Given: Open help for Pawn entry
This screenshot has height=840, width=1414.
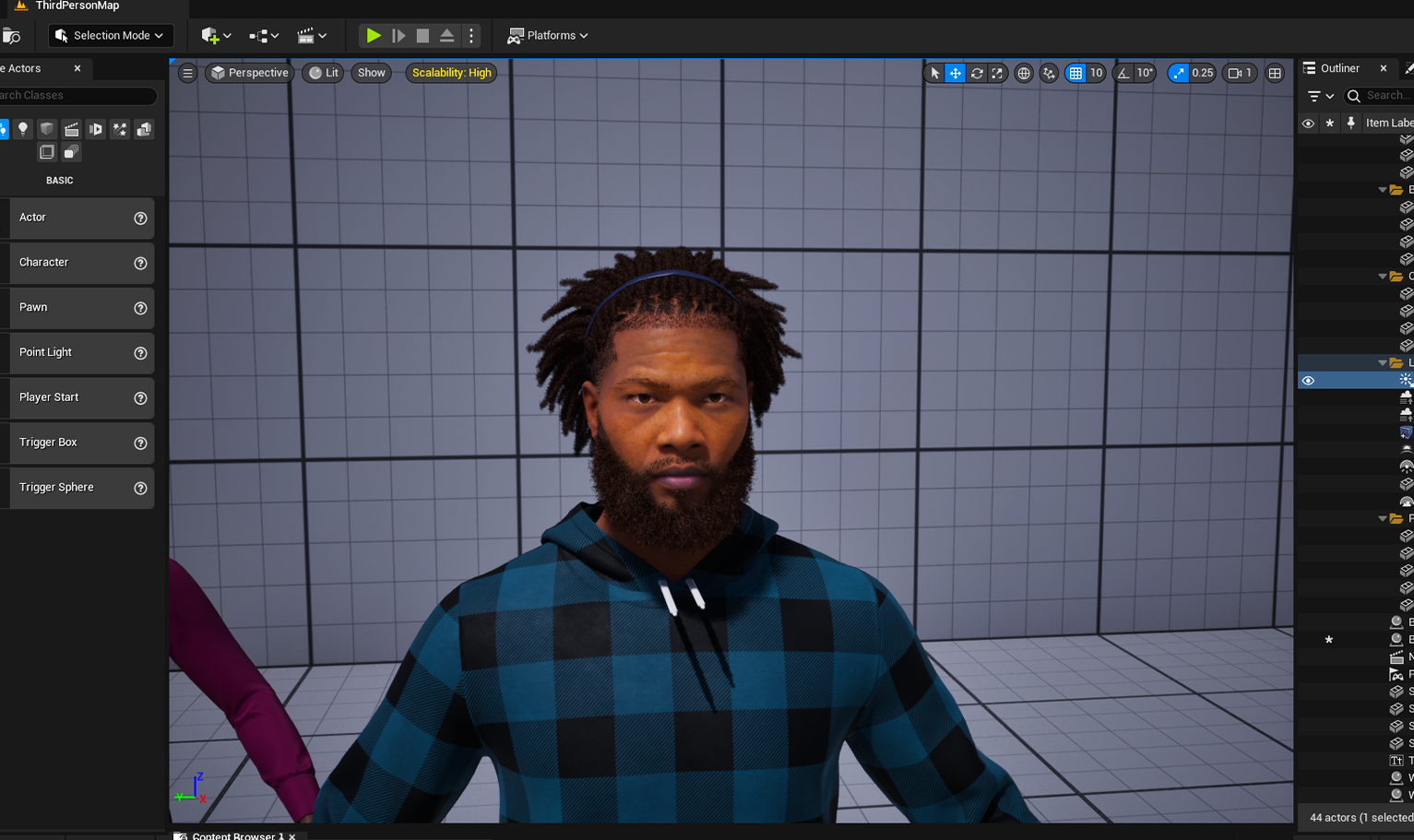Looking at the screenshot, I should tap(140, 309).
